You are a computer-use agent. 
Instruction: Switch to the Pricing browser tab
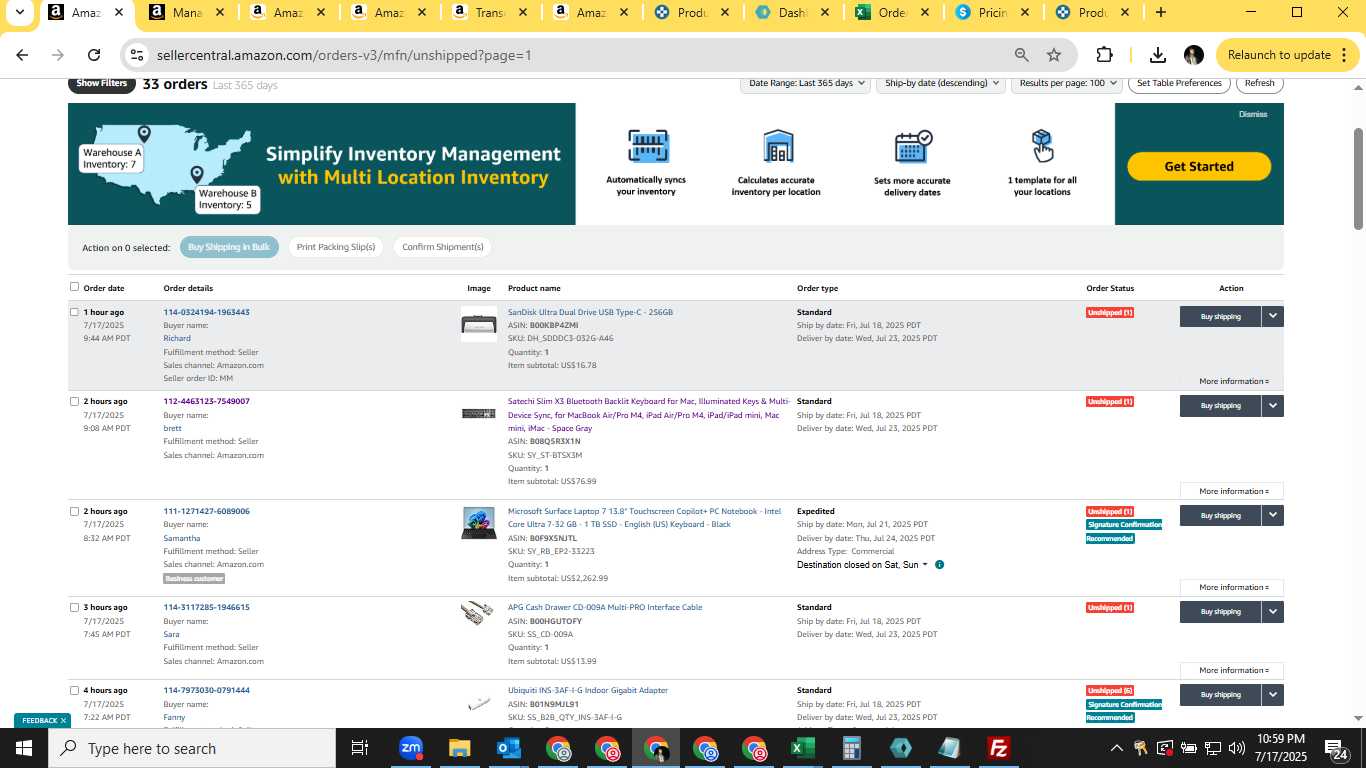pos(993,13)
